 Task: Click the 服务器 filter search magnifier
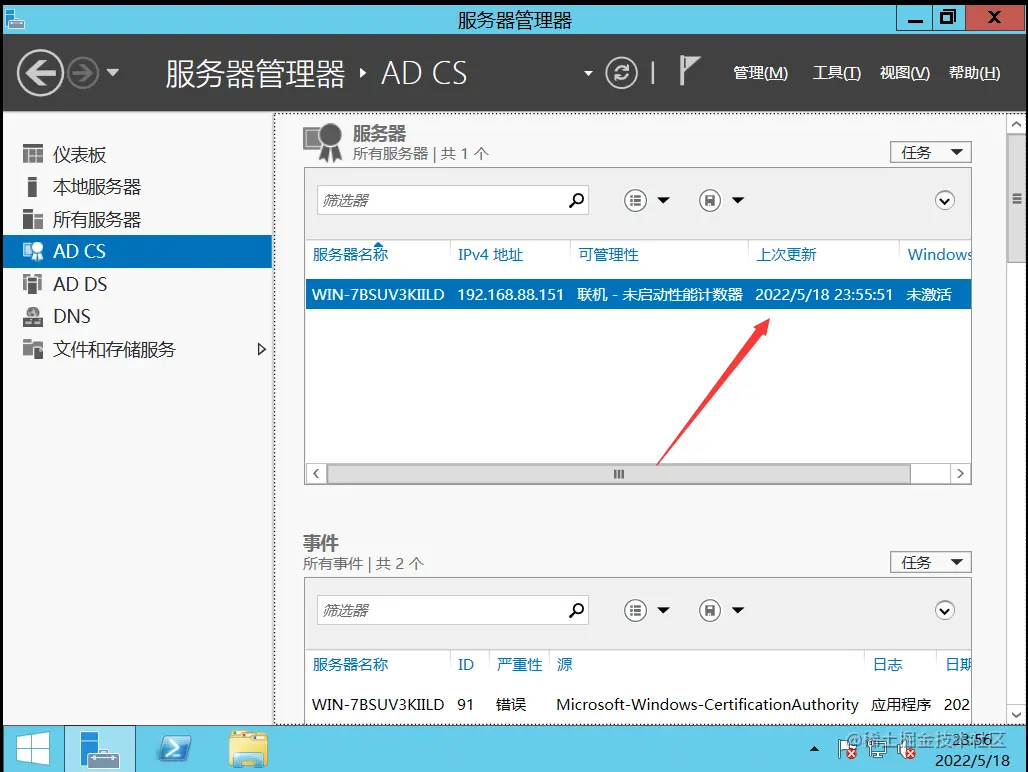(x=577, y=200)
